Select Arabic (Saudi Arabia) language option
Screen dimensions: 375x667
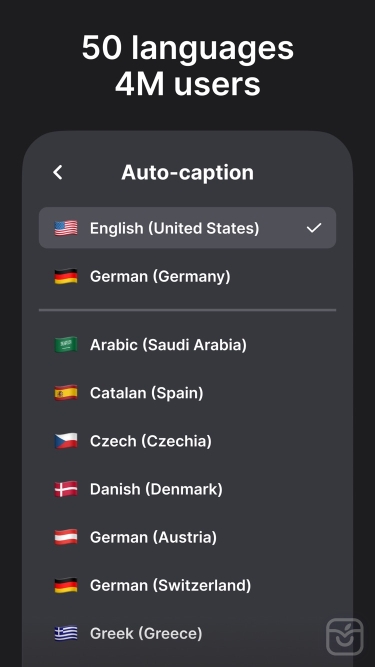coord(188,345)
